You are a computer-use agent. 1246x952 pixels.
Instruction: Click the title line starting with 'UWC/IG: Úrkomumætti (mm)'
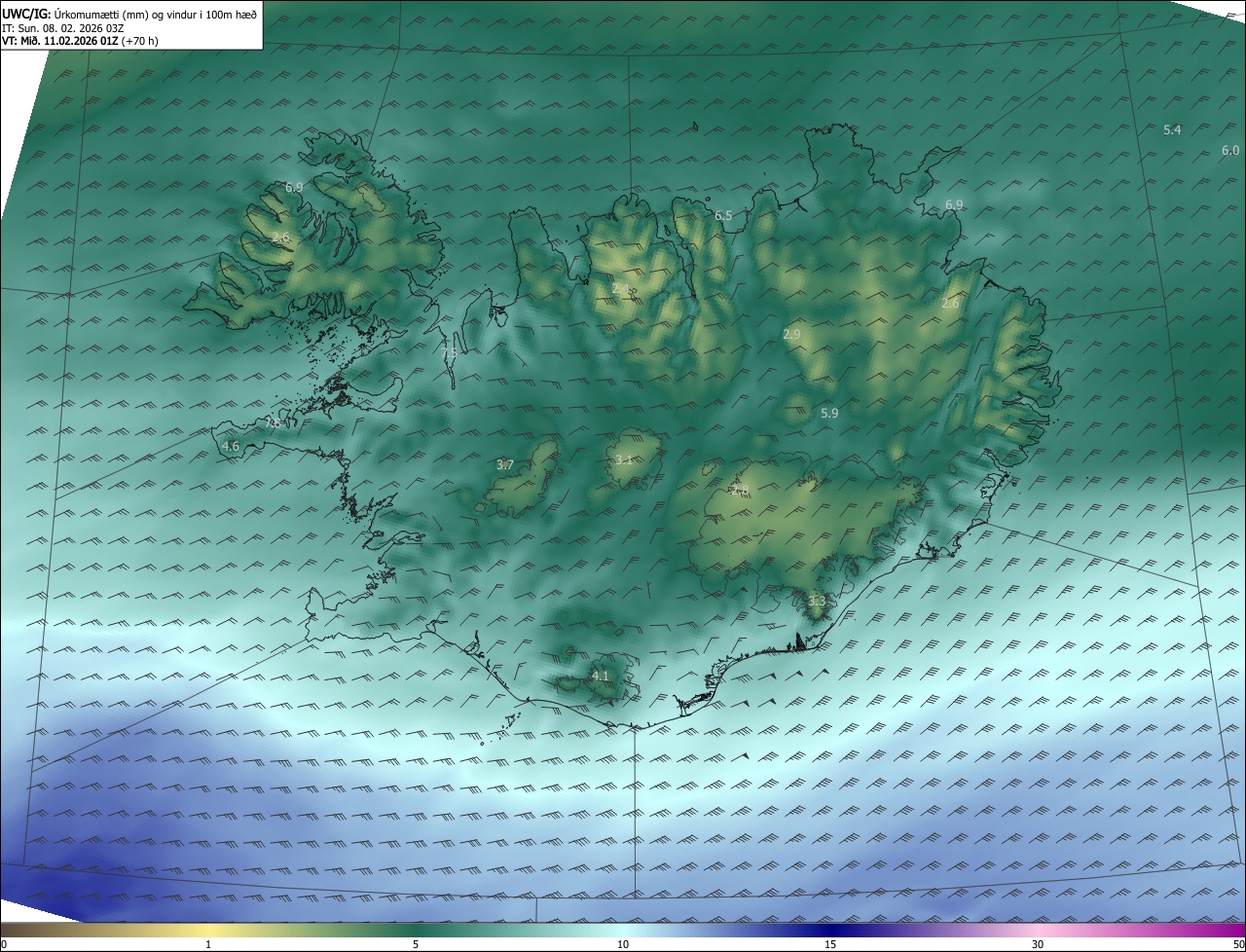coord(130,14)
